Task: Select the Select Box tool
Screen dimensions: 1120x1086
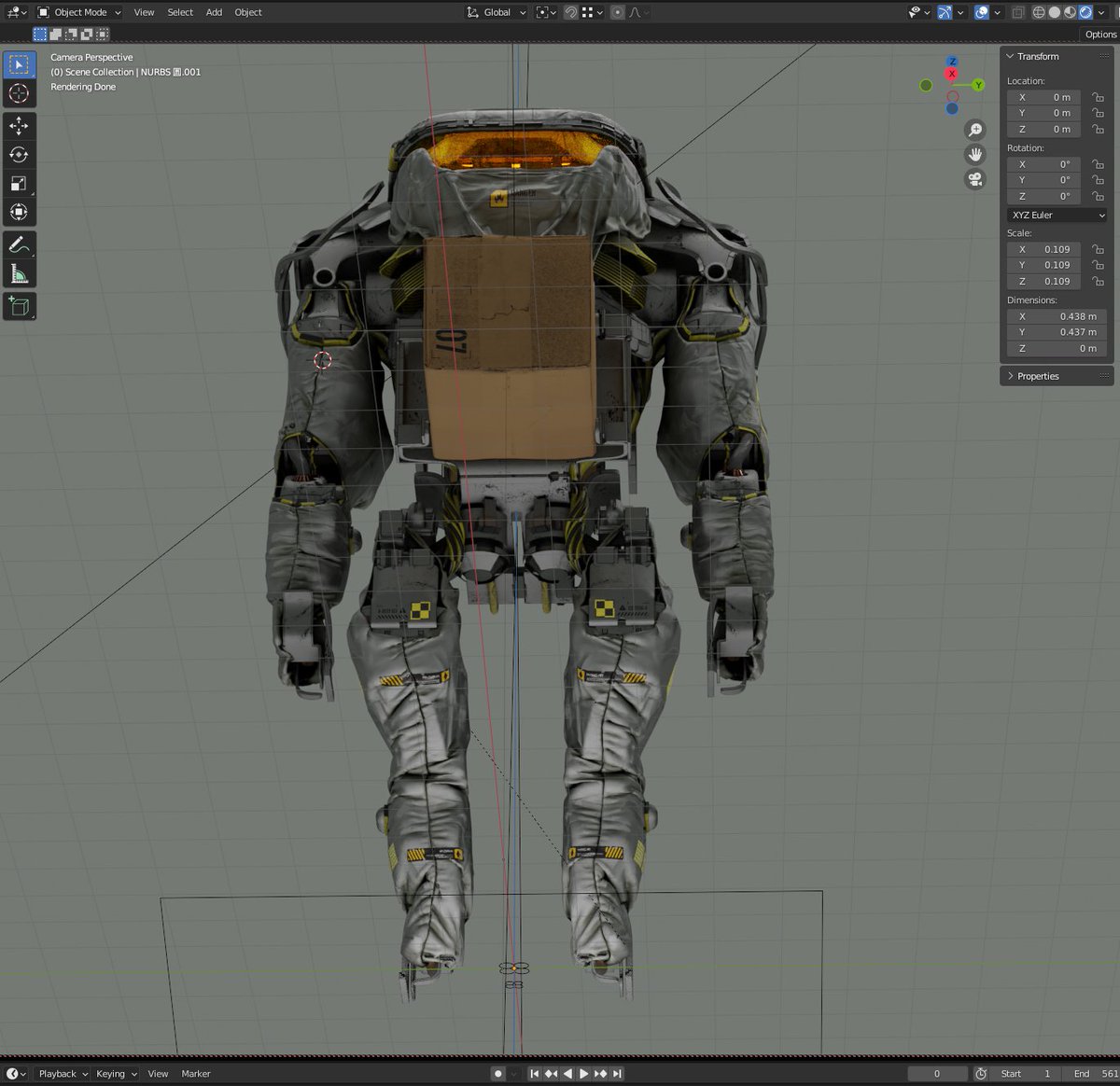Action: tap(19, 65)
